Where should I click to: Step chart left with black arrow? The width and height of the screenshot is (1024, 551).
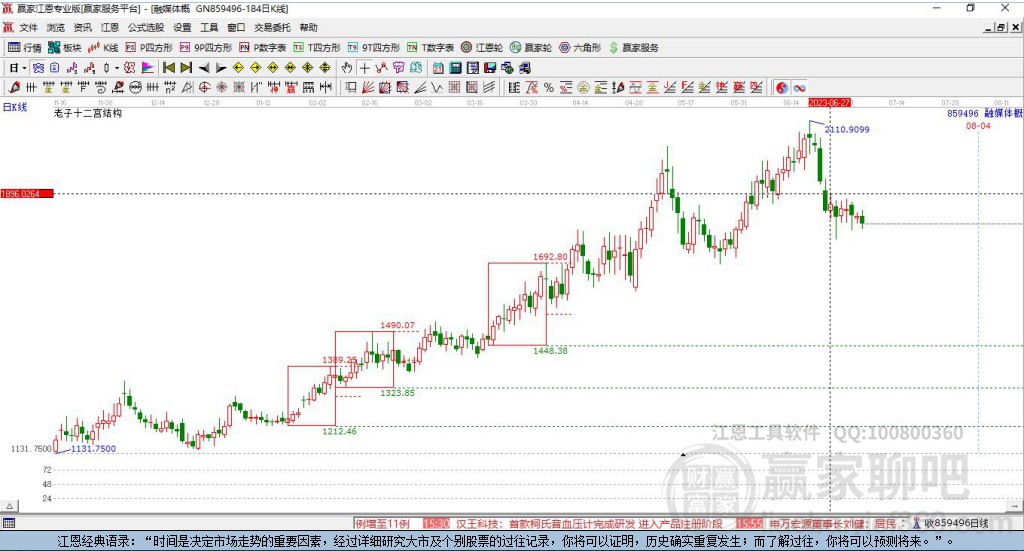coord(204,68)
